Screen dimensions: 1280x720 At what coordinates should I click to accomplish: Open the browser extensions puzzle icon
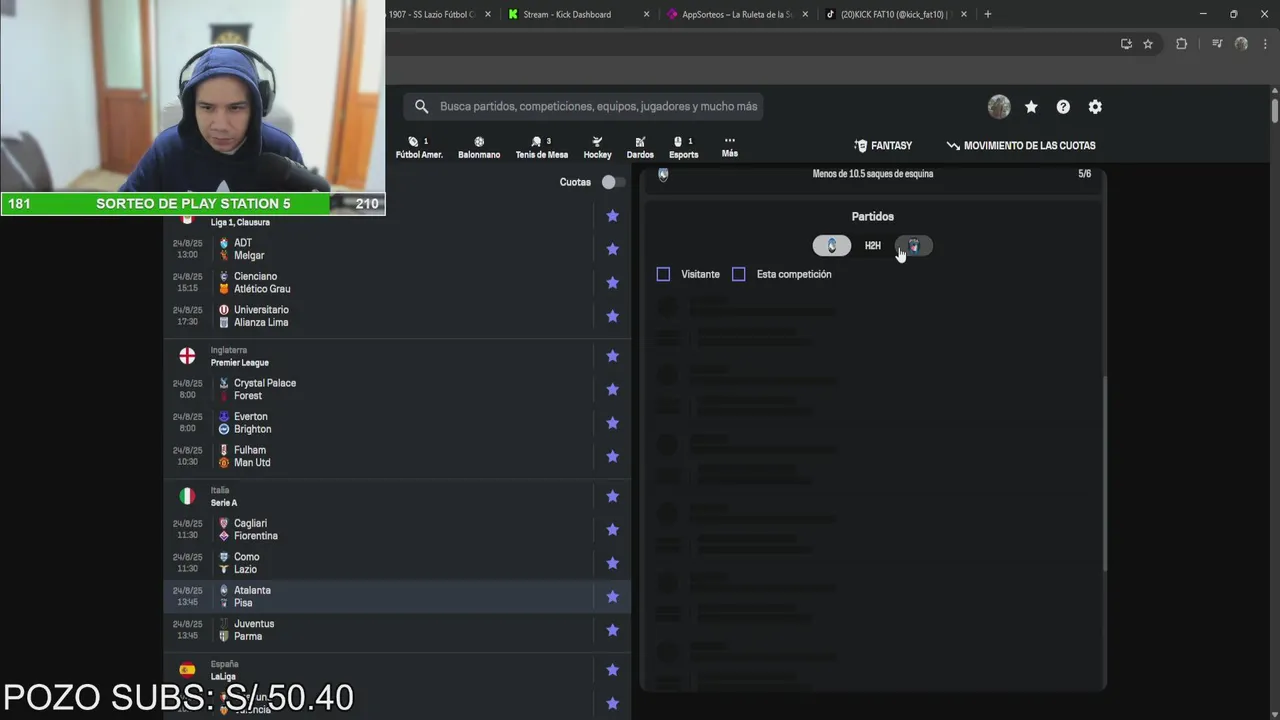(1181, 44)
